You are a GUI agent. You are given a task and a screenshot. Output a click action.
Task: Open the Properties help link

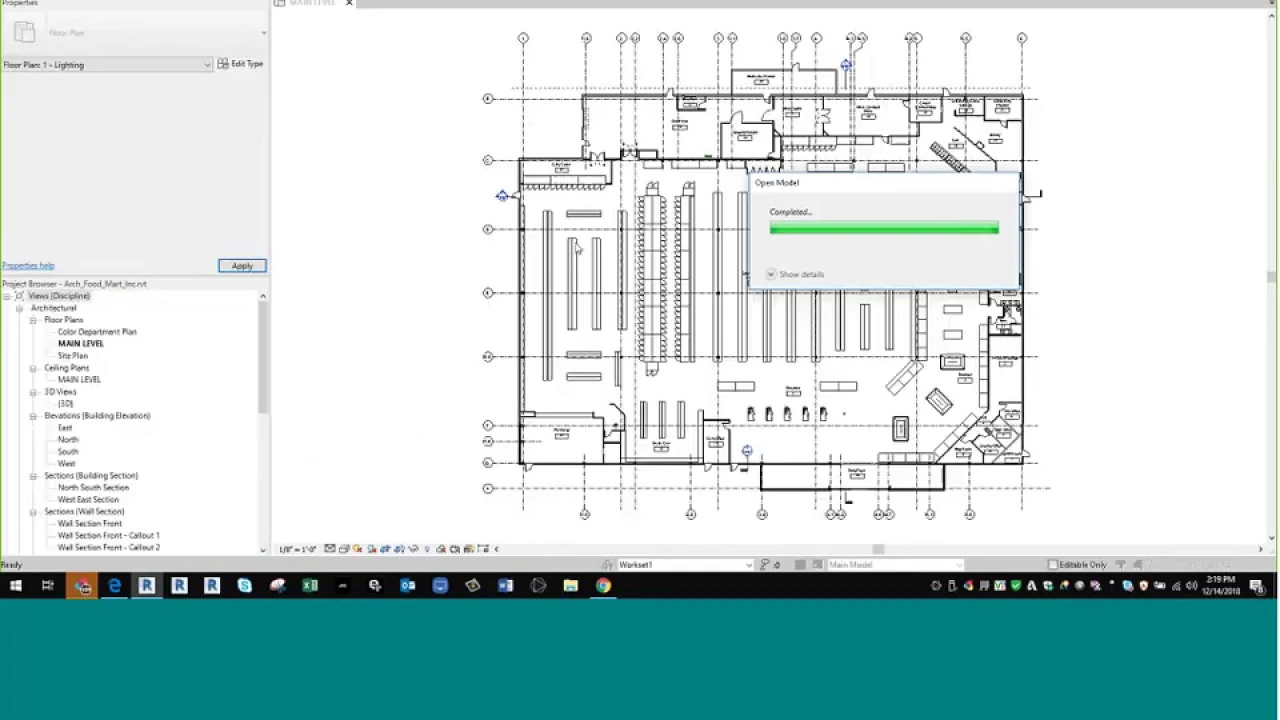click(x=28, y=266)
